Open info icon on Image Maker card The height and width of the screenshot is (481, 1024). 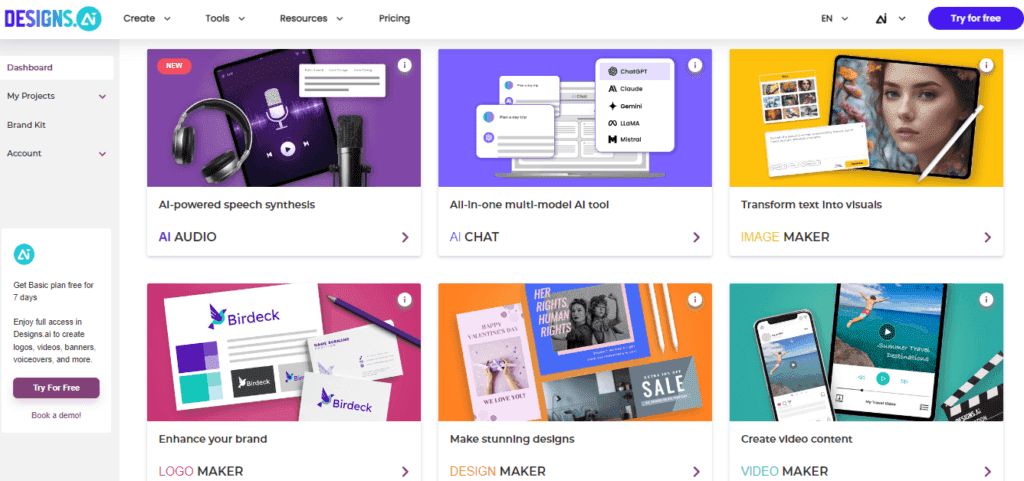(x=987, y=65)
